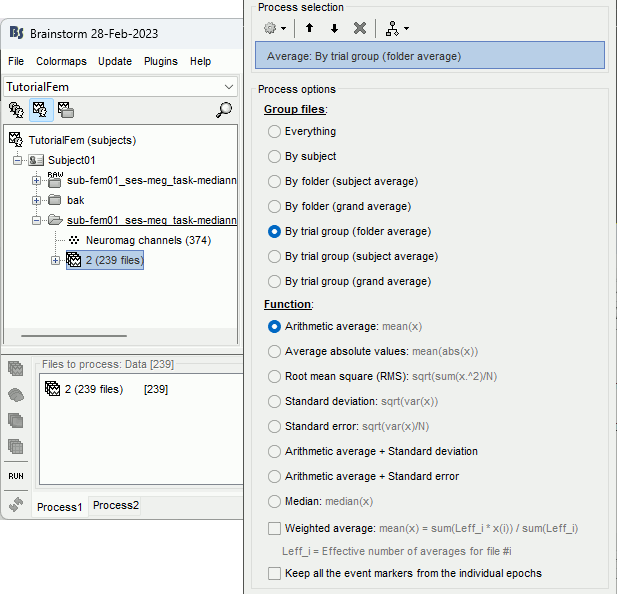The height and width of the screenshot is (594, 617).
Task: Select the 'By subject' radio option
Action: [x=275, y=156]
